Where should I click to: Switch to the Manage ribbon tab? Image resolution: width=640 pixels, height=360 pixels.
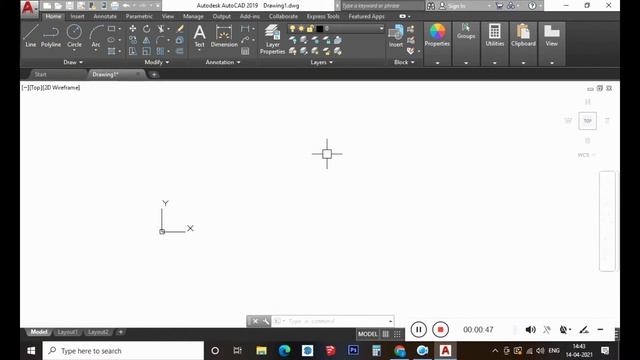pos(193,16)
